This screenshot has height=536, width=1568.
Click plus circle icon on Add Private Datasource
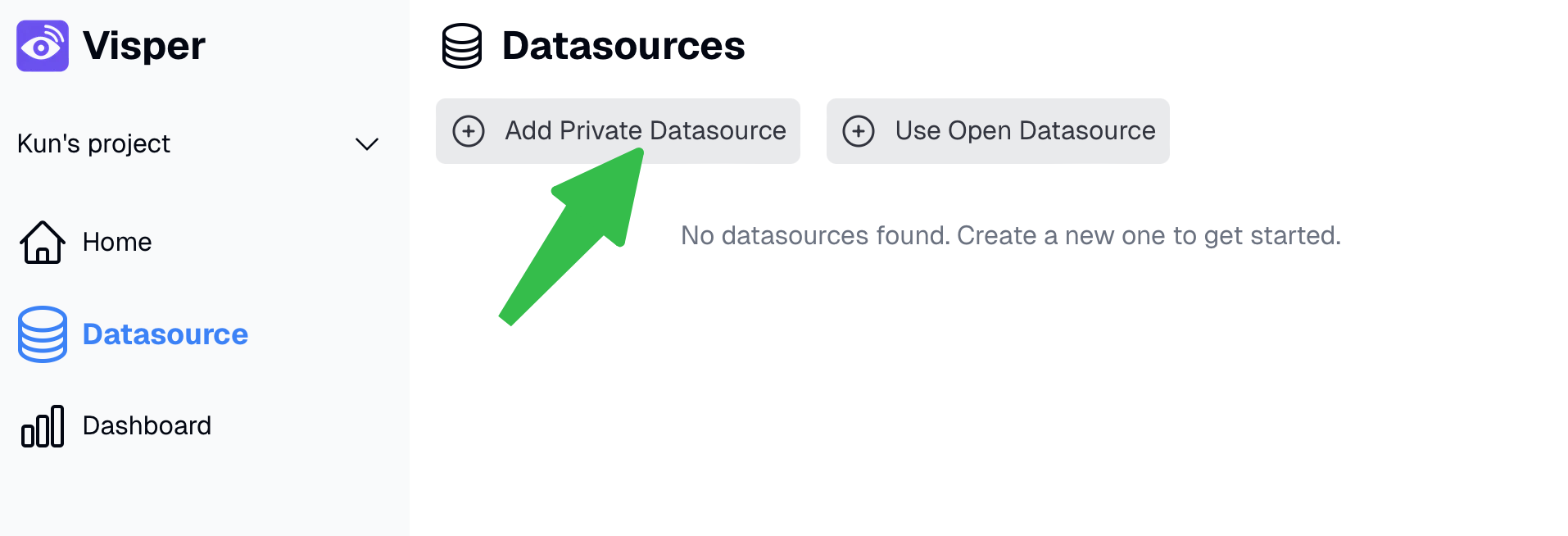(469, 131)
